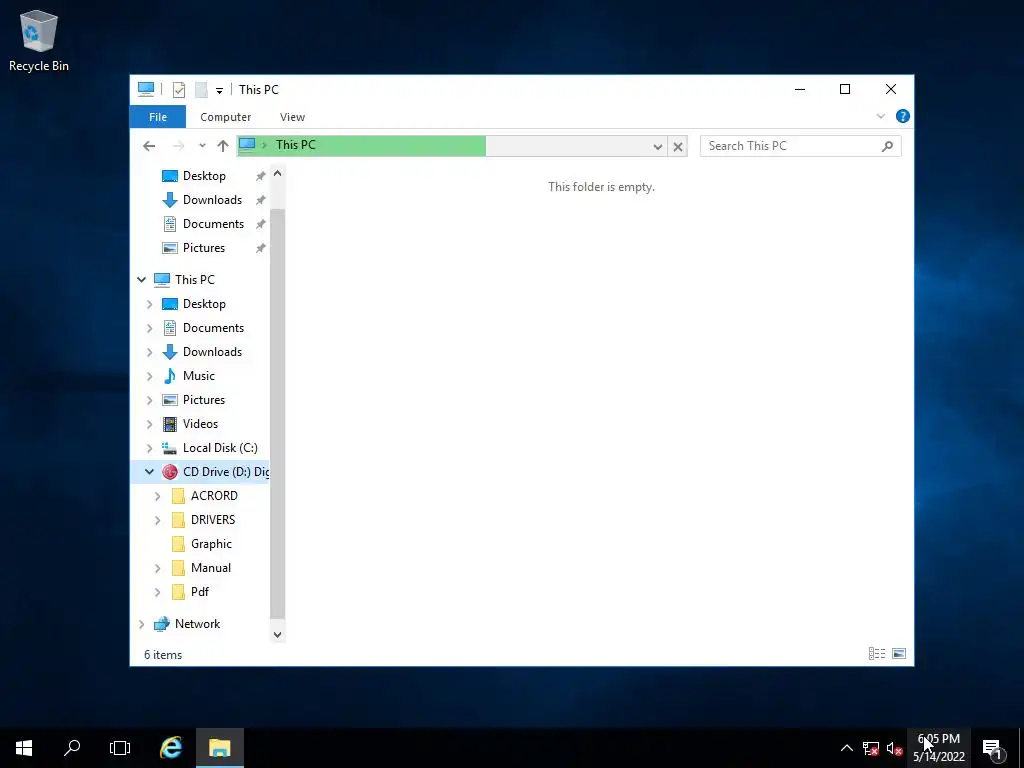Screen dimensions: 1024x768
Task: Expand the Videos folder node
Action: pyautogui.click(x=150, y=424)
